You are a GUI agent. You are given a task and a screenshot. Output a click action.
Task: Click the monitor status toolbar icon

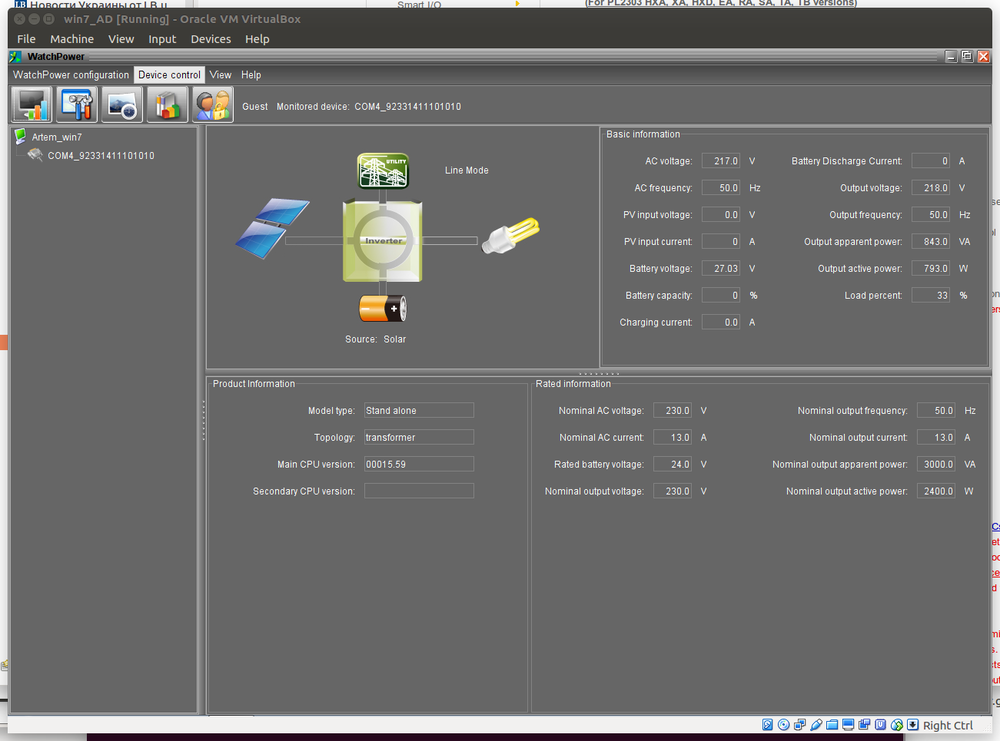31,104
